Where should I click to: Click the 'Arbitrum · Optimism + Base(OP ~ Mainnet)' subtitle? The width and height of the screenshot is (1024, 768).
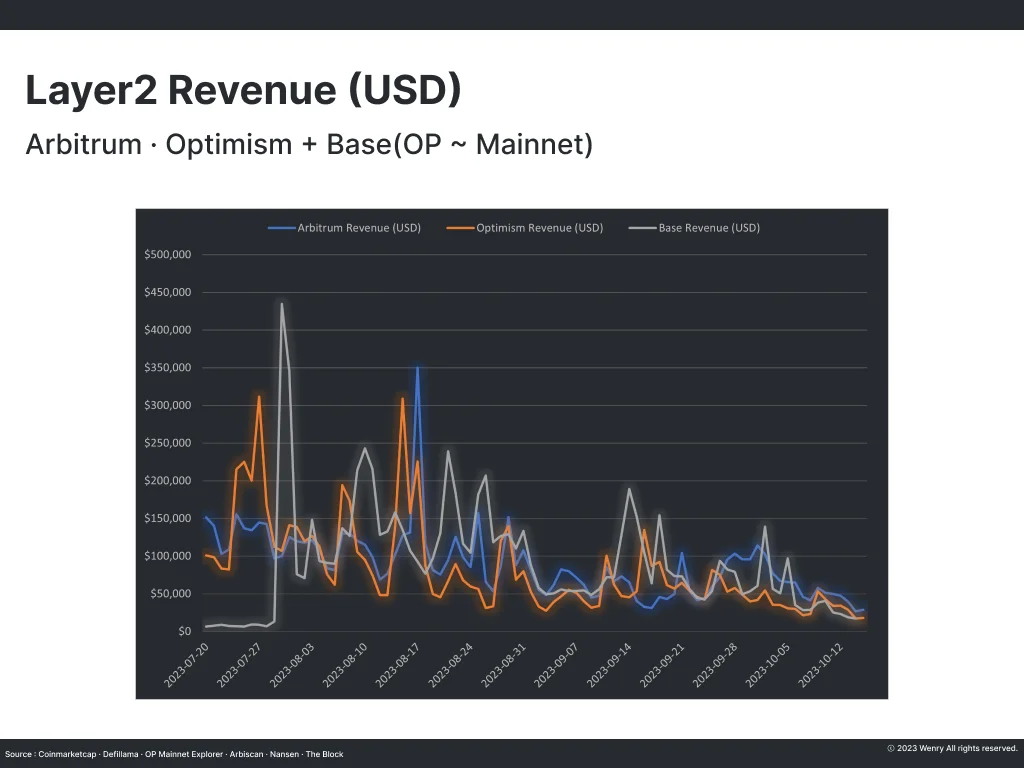[309, 144]
